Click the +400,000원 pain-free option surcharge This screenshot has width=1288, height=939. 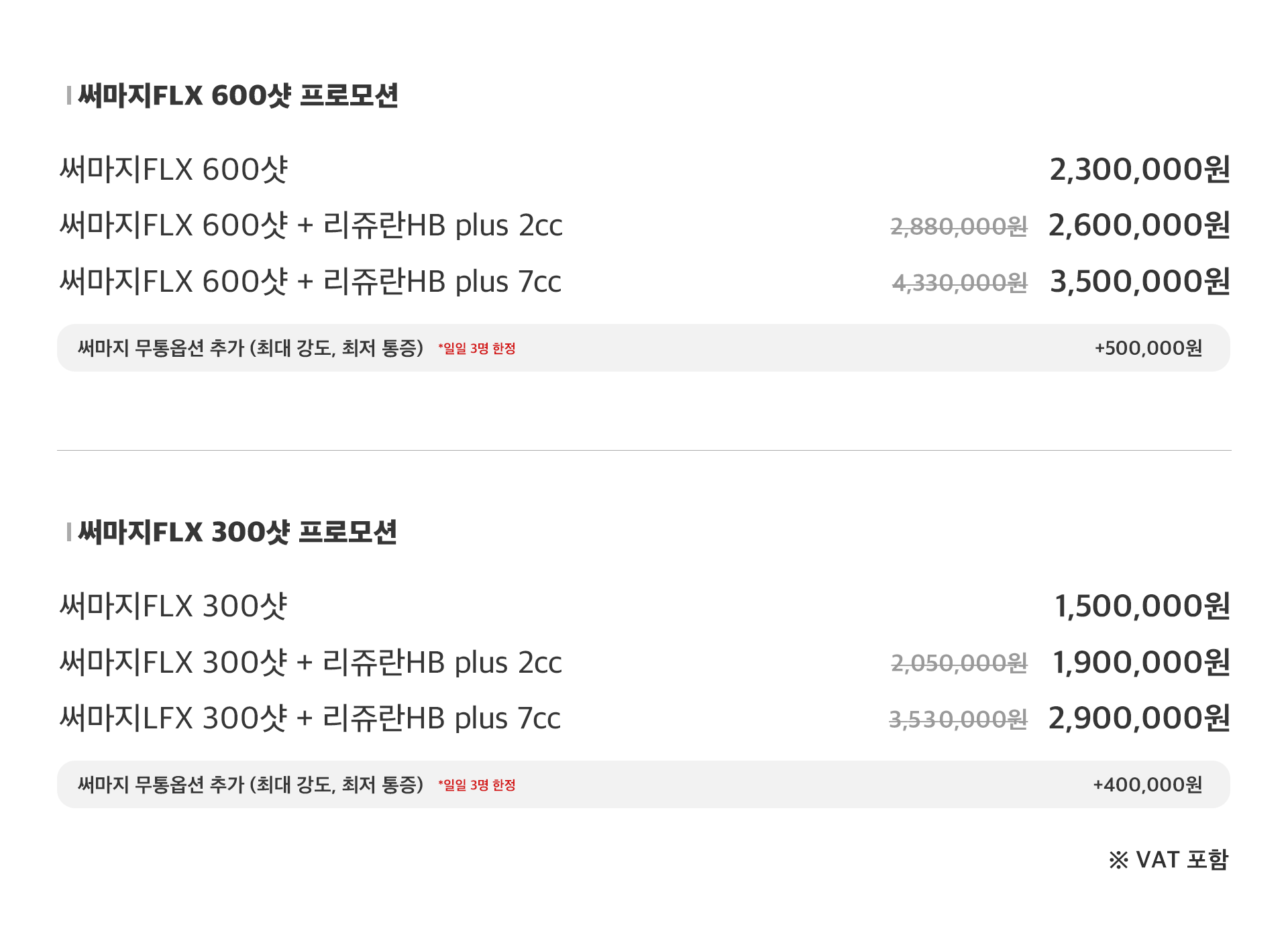click(1147, 785)
